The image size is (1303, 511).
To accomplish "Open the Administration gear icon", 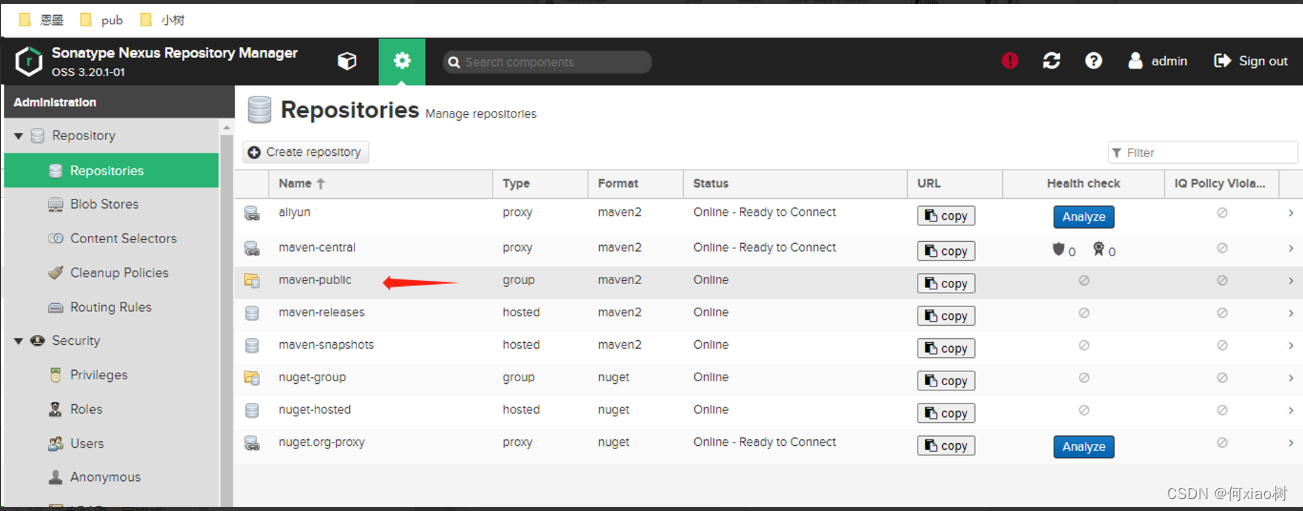I will 402,61.
